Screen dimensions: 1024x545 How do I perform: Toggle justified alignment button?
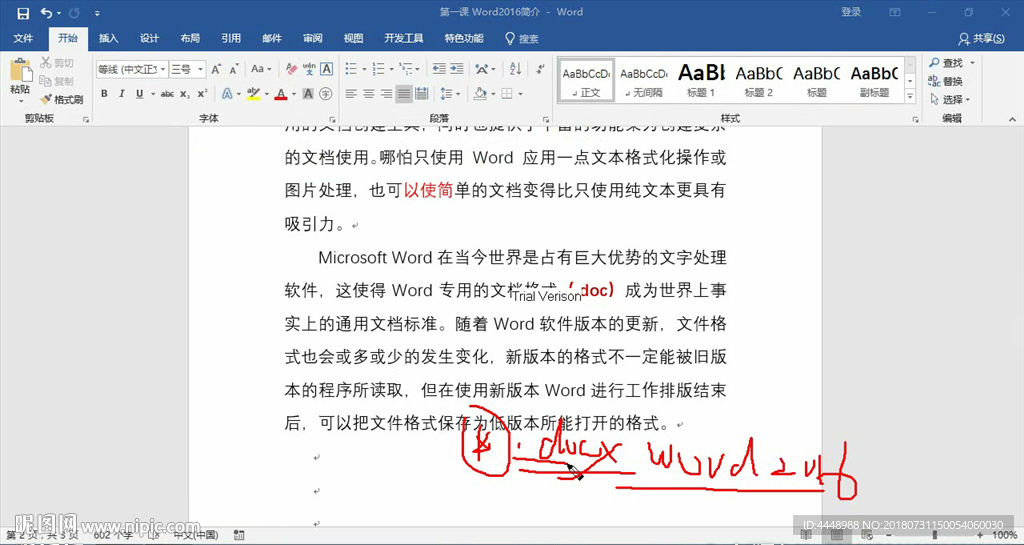[x=404, y=94]
